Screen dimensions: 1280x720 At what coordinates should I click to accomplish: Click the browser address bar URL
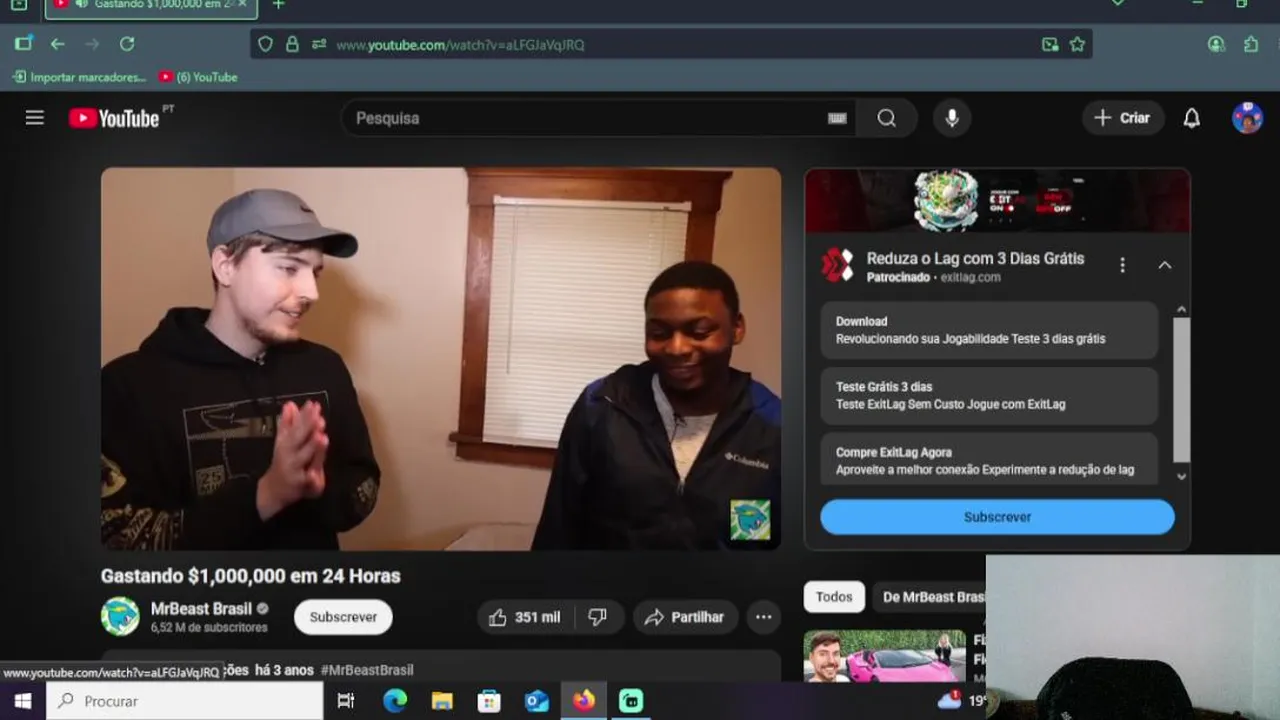[460, 45]
